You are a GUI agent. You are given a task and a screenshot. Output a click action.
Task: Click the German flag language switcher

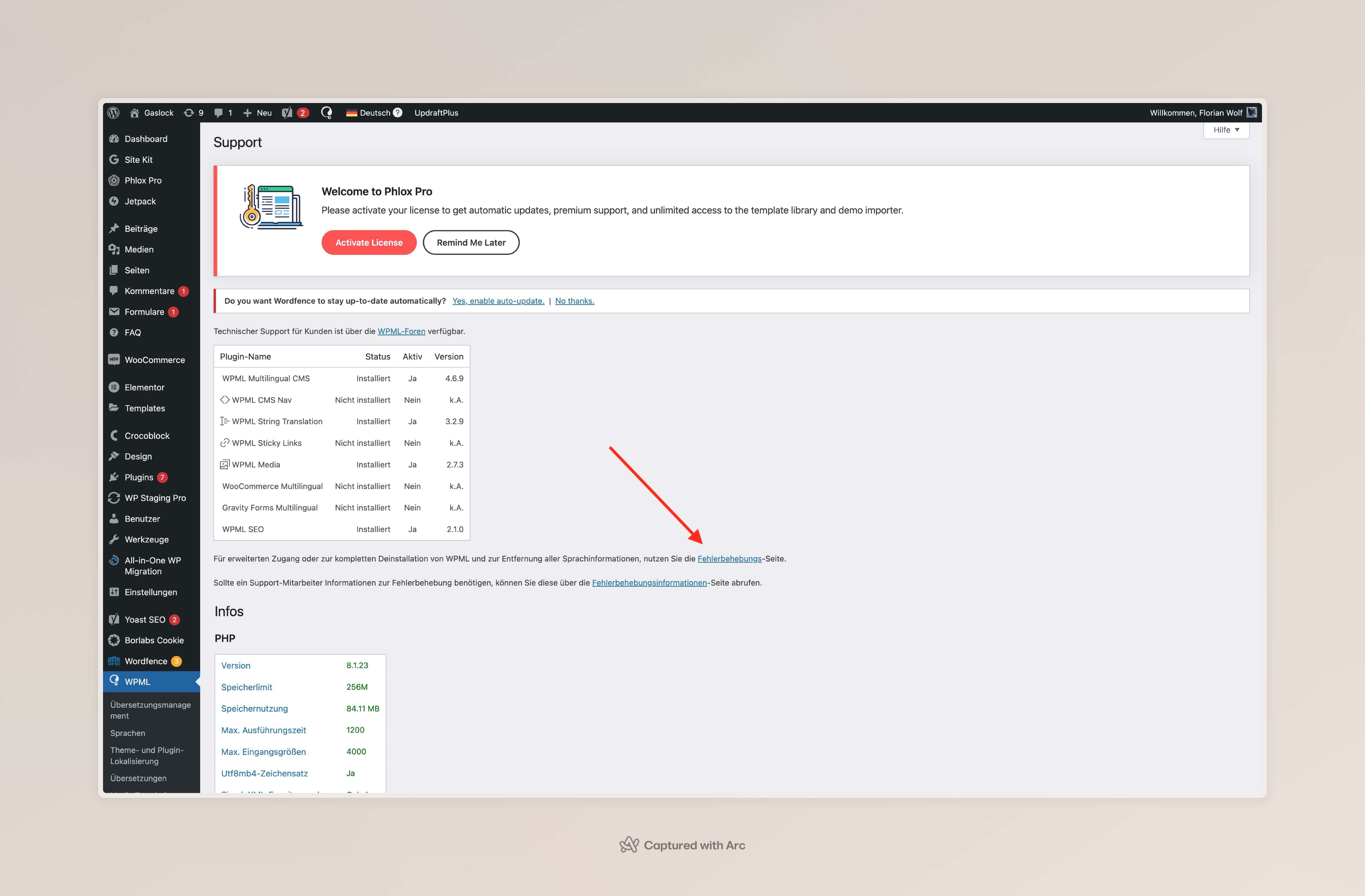coord(351,113)
